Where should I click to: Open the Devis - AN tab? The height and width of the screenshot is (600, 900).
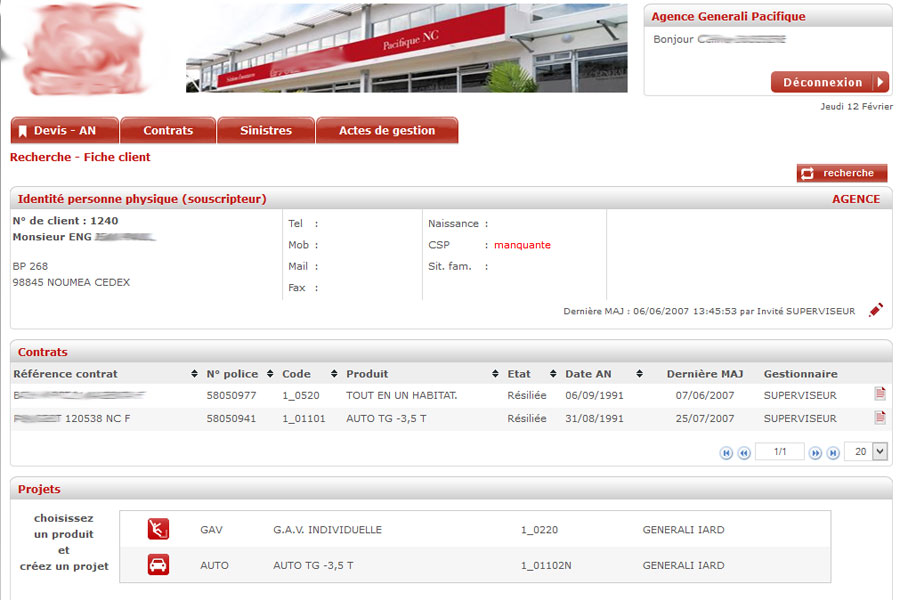click(x=65, y=130)
